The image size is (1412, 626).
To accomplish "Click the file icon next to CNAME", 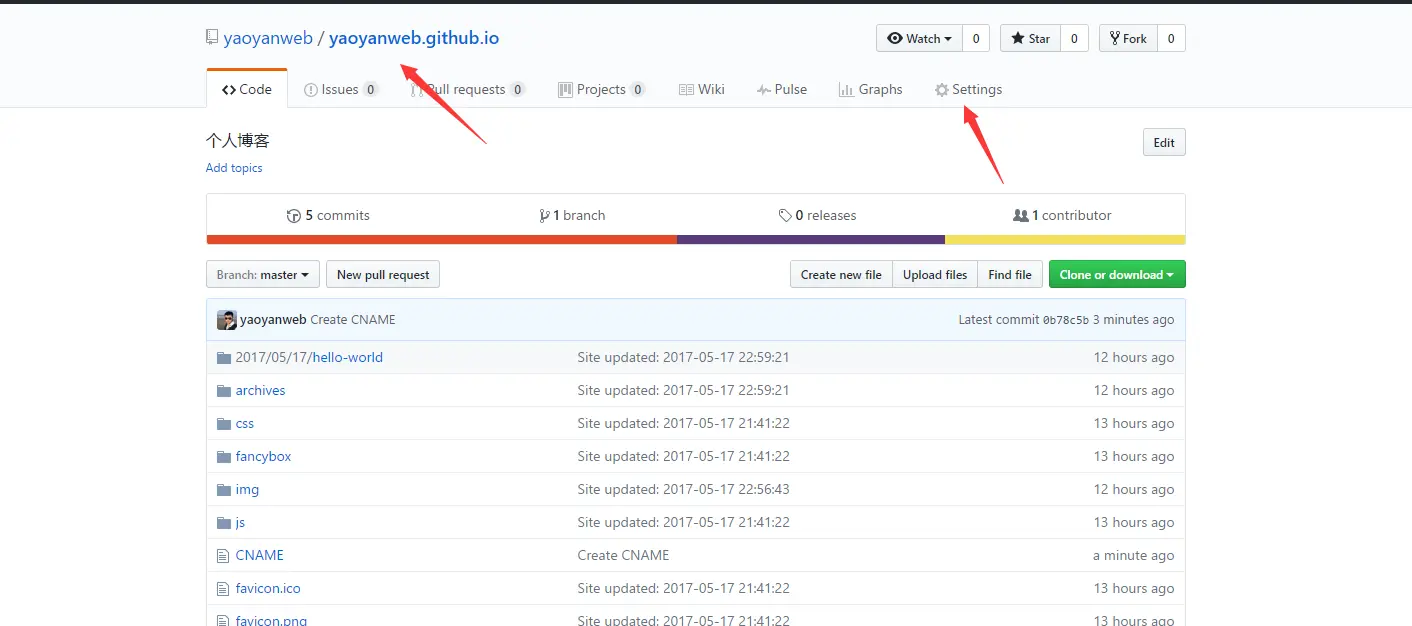I will 223,555.
